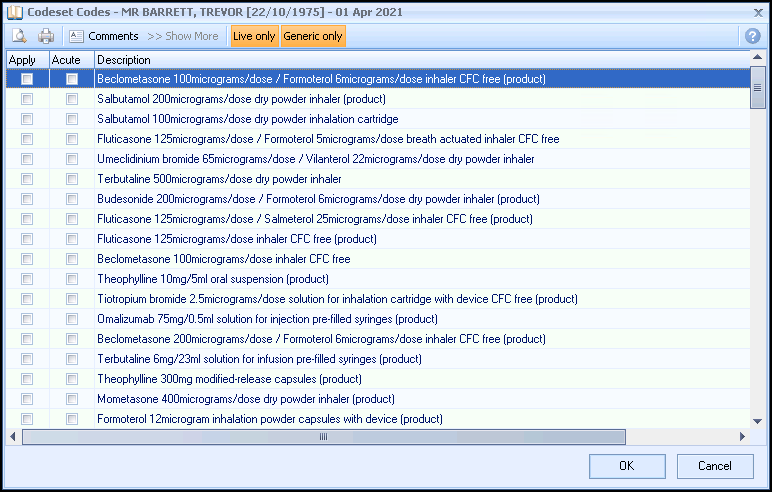The height and width of the screenshot is (492, 772).
Task: Toggle the Generic only filter
Action: [x=313, y=36]
